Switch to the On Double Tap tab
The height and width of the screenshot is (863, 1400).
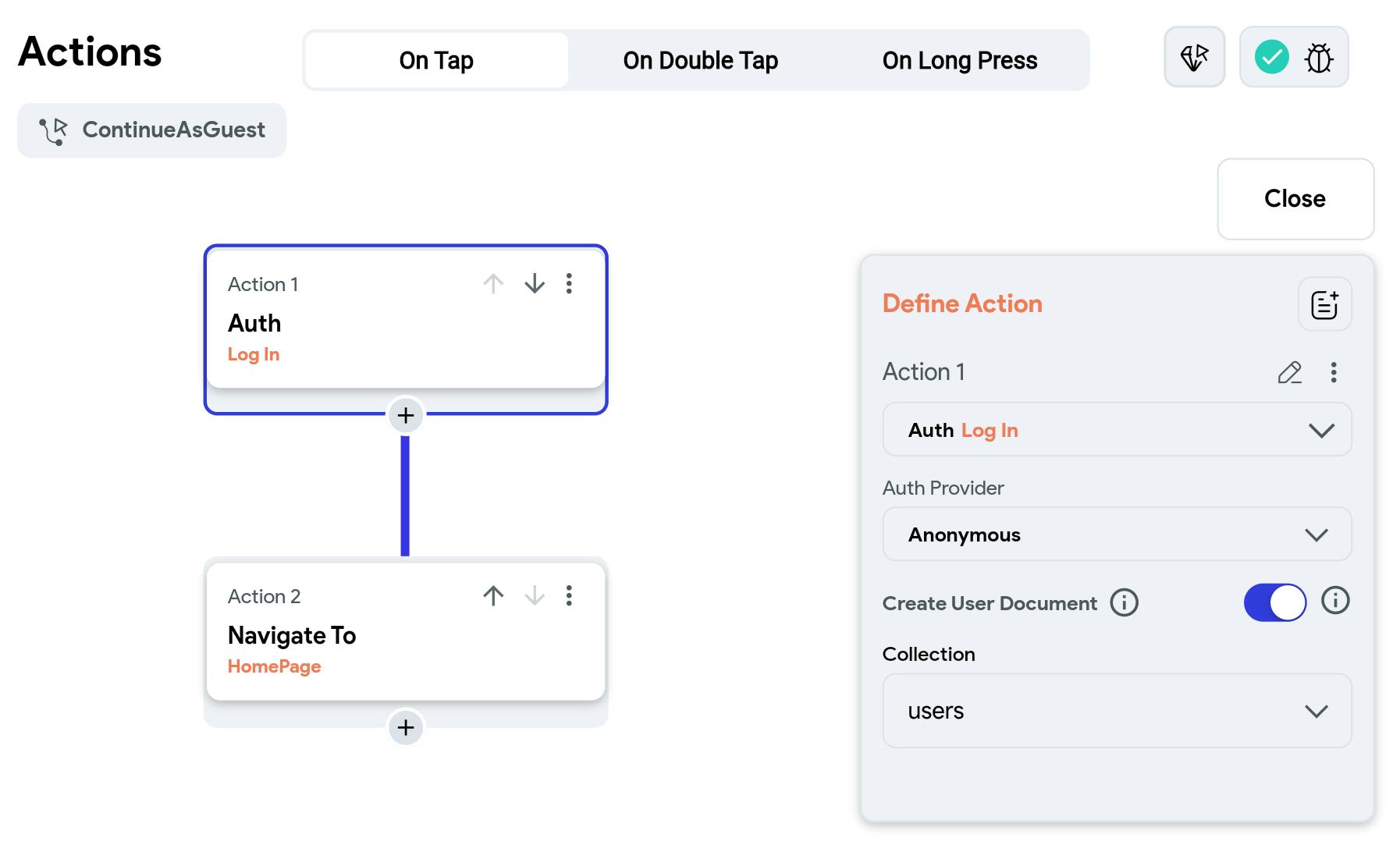700,60
